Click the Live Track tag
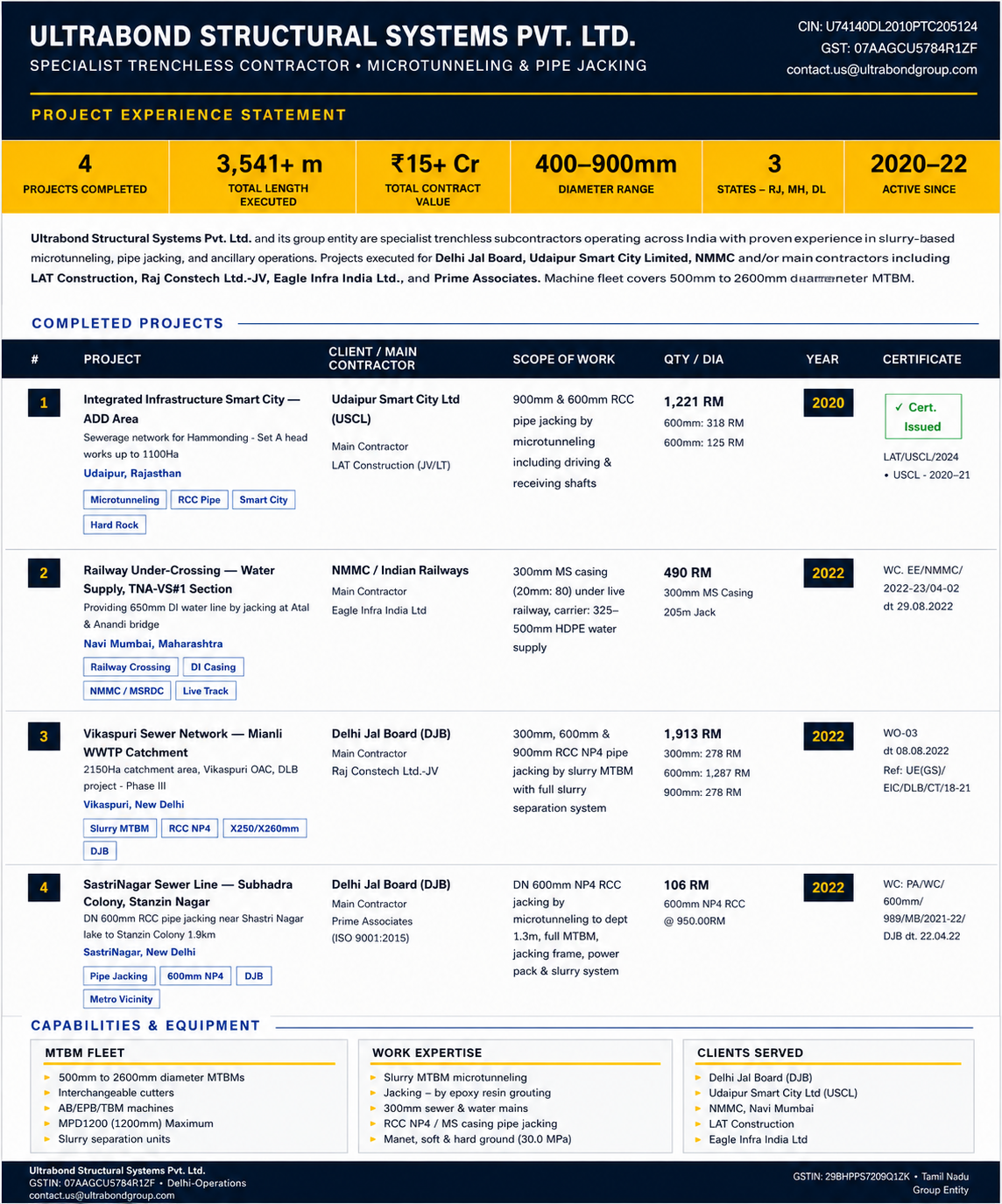The height and width of the screenshot is (1204, 1002). (206, 691)
